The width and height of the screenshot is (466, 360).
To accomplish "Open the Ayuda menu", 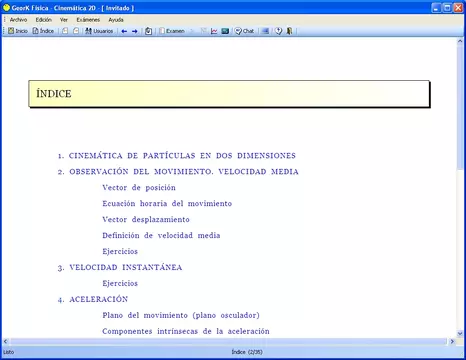I will pyautogui.click(x=116, y=20).
